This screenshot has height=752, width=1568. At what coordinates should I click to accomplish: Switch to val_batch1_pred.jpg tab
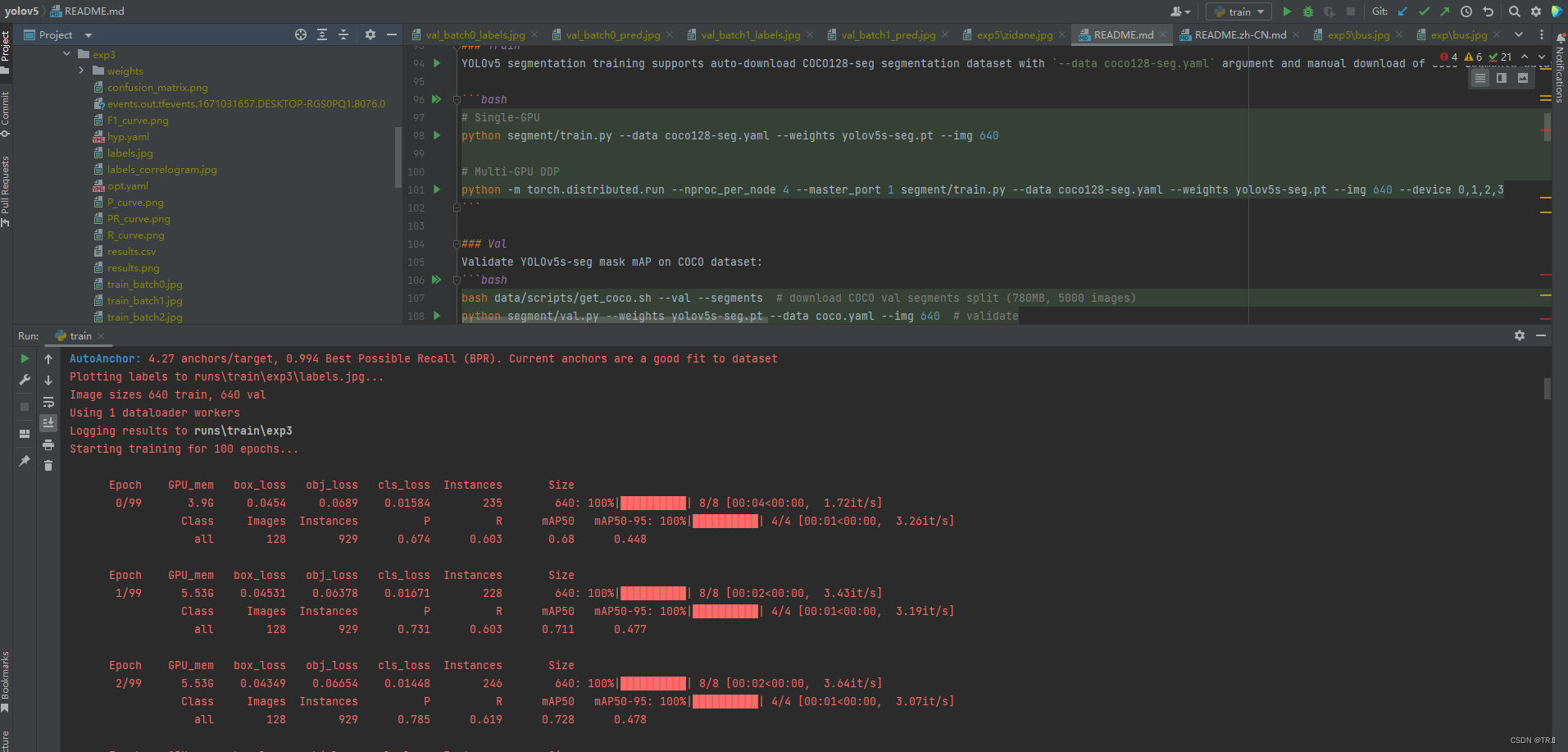[888, 34]
